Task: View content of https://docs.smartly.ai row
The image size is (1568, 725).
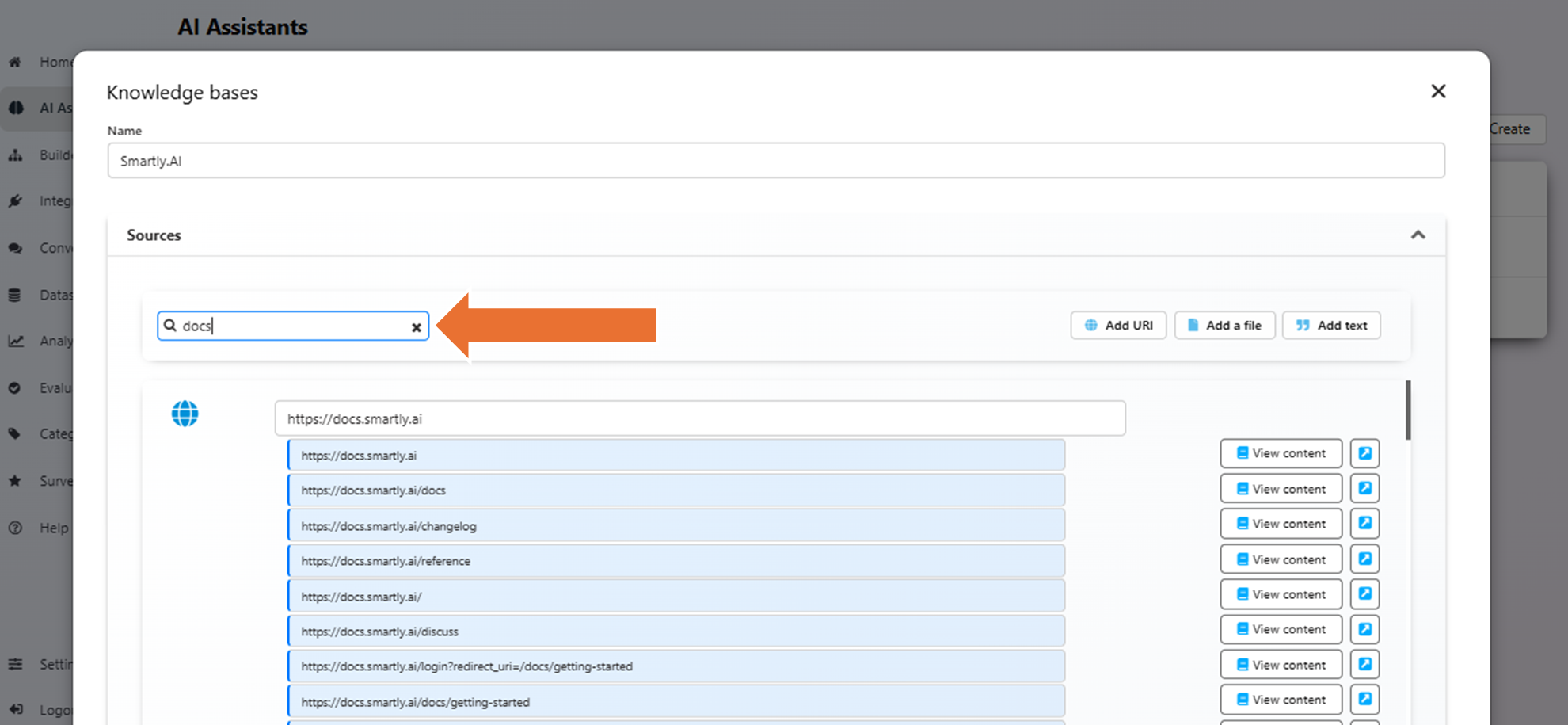Action: (x=1281, y=454)
